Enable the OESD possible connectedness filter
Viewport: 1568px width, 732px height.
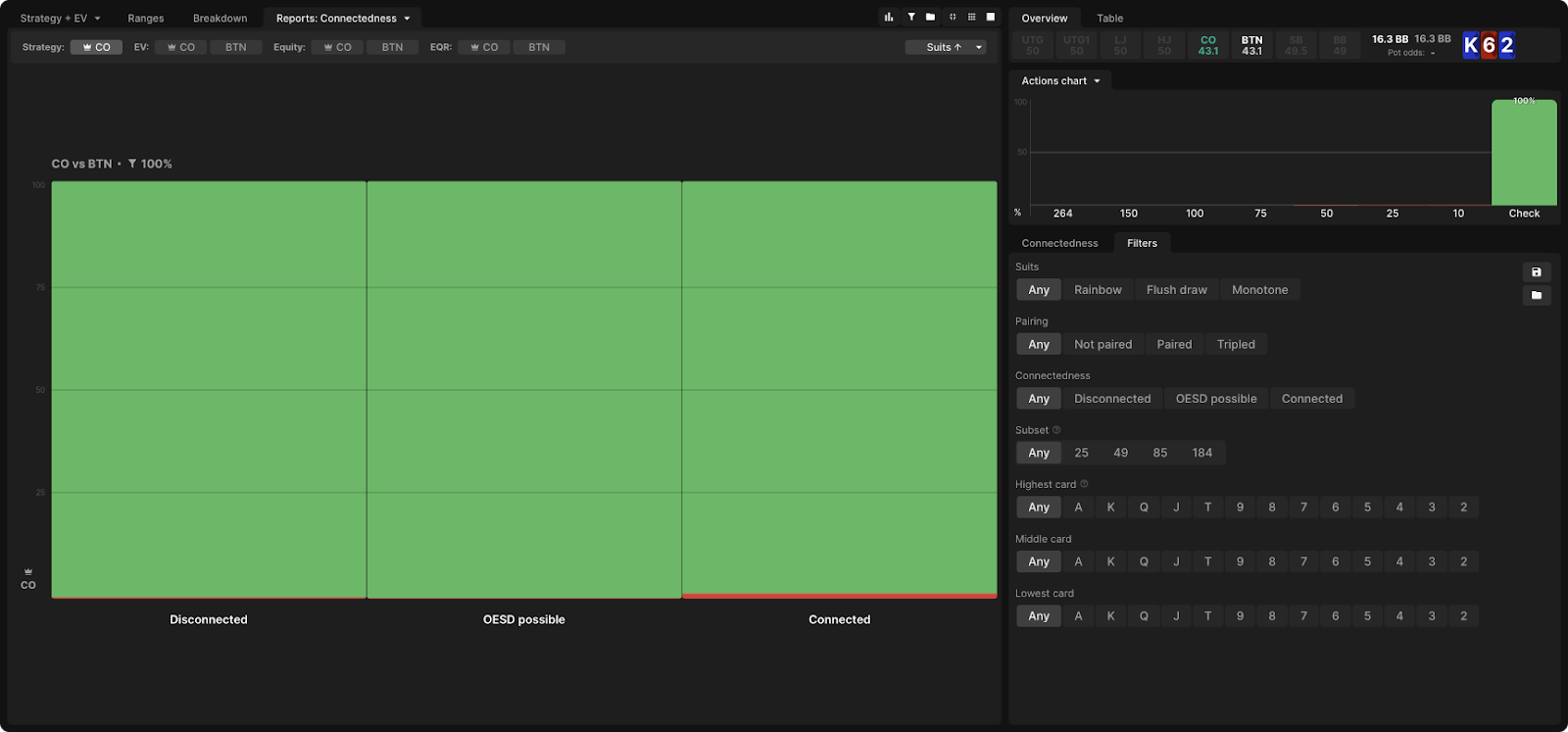[x=1215, y=399]
